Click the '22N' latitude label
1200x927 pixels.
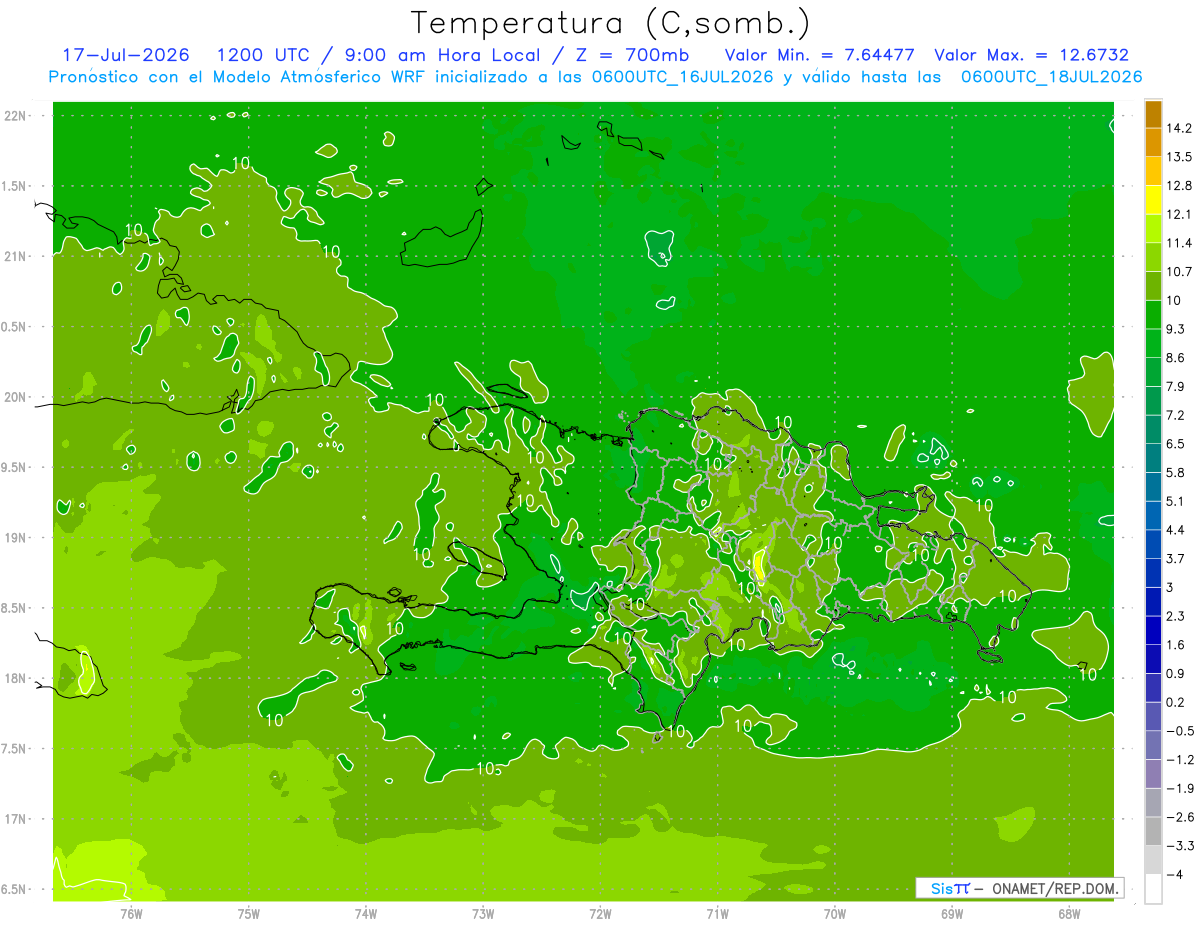[15, 116]
